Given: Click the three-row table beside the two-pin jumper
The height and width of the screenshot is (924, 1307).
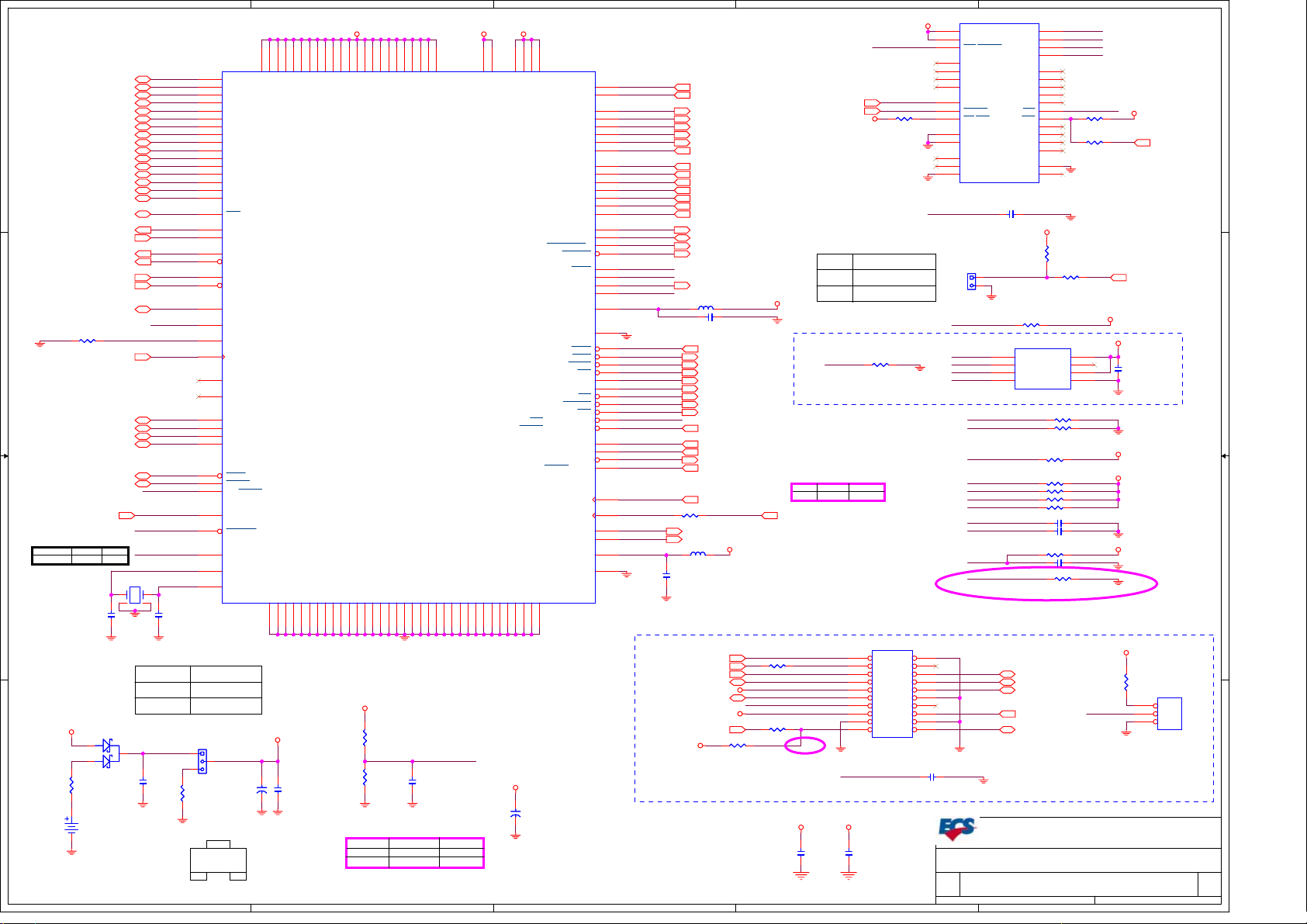Looking at the screenshot, I should pyautogui.click(x=877, y=278).
